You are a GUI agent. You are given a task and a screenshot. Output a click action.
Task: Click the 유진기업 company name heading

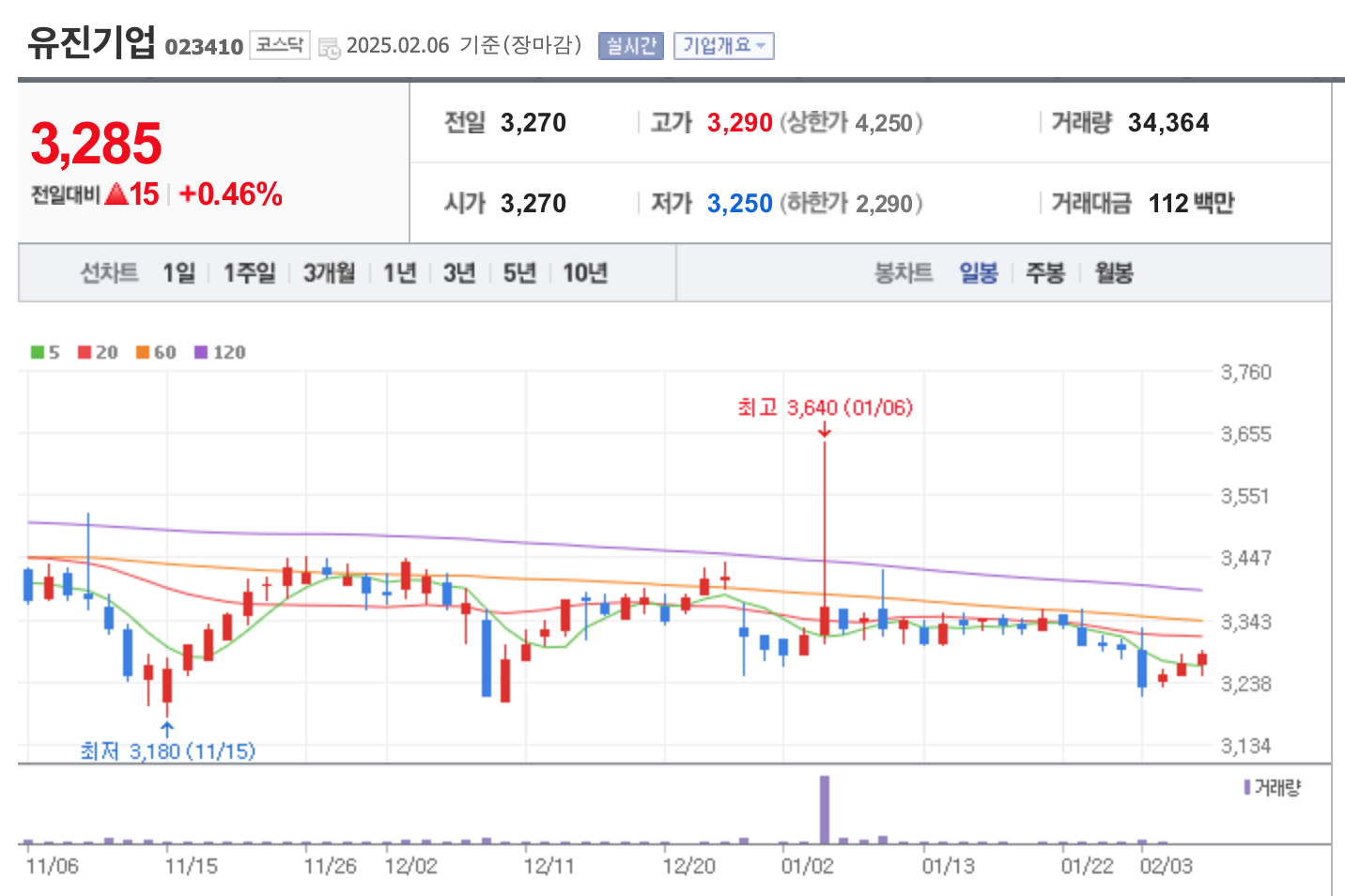[x=91, y=42]
